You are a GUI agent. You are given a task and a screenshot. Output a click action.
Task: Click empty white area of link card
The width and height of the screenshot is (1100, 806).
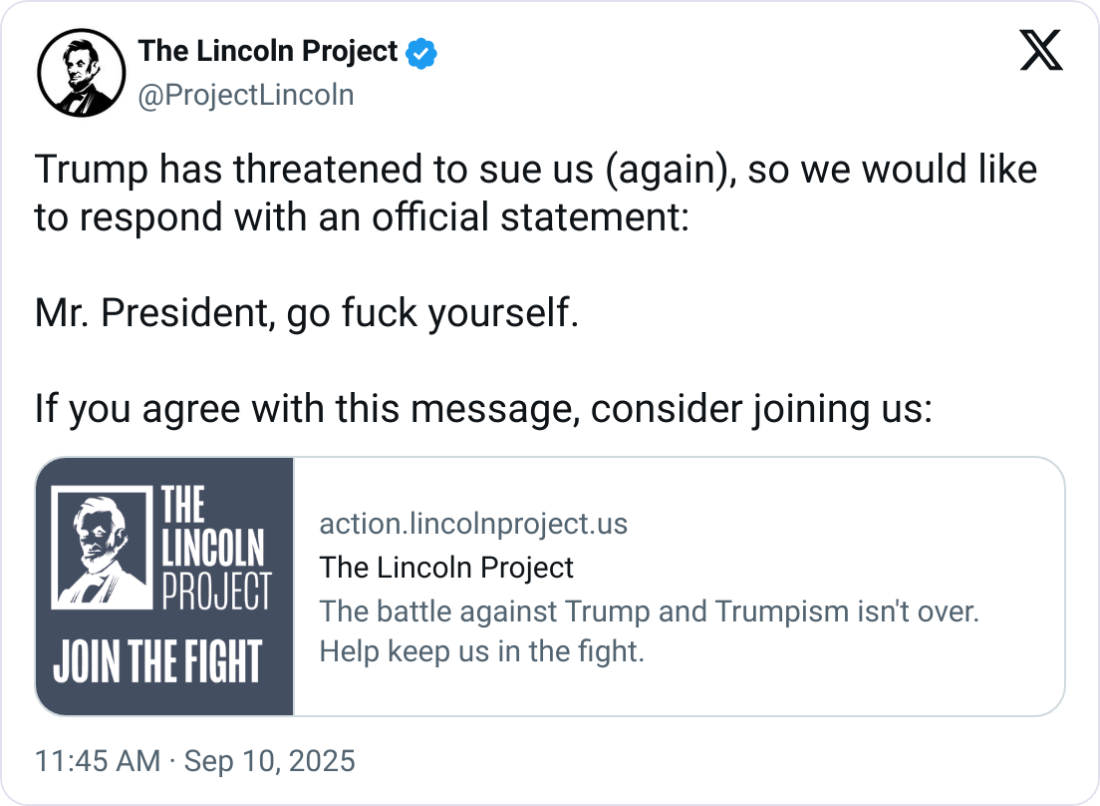[x=842, y=687]
